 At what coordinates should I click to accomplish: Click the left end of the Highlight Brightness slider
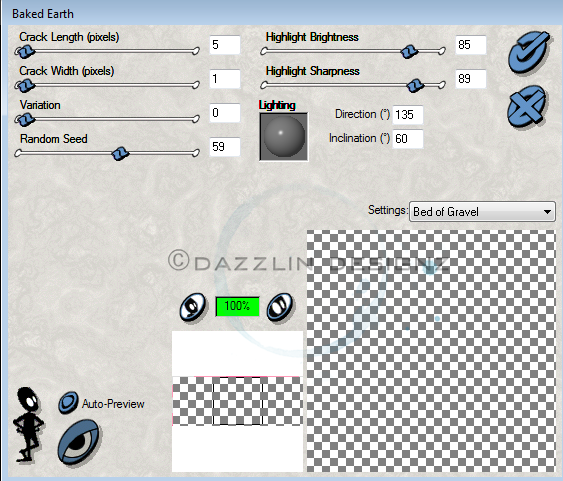pos(264,51)
